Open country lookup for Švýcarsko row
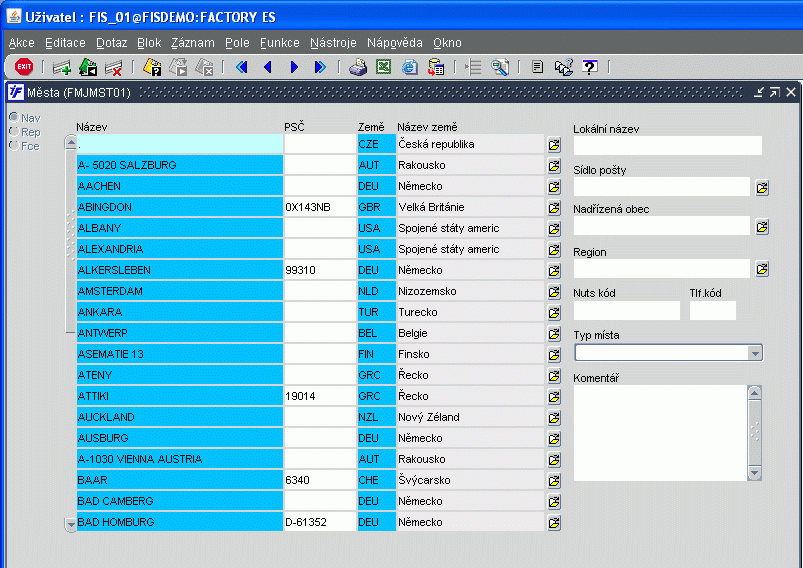Viewport: 803px width, 568px height. (554, 481)
